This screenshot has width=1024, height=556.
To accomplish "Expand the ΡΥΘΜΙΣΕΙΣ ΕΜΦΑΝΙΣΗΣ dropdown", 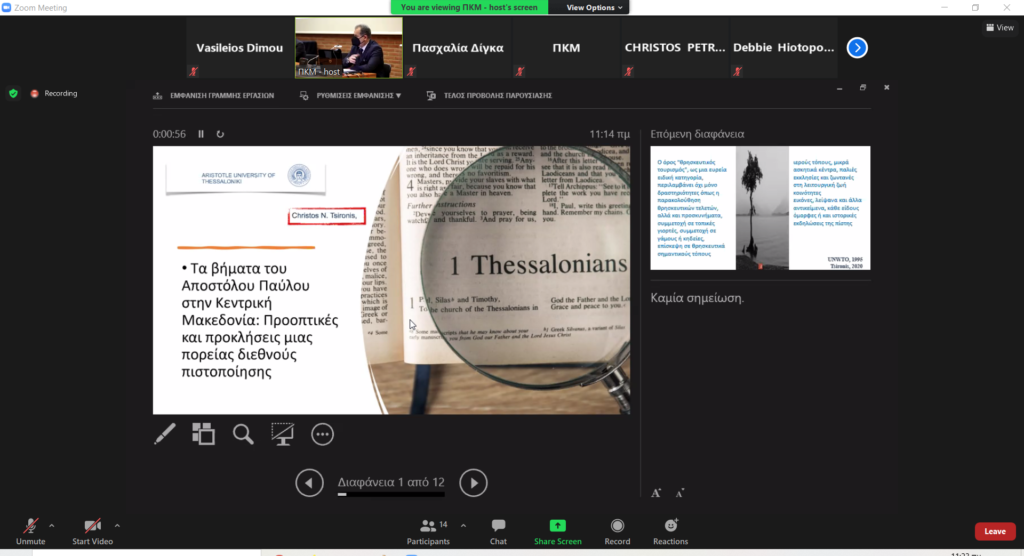I will click(x=351, y=96).
